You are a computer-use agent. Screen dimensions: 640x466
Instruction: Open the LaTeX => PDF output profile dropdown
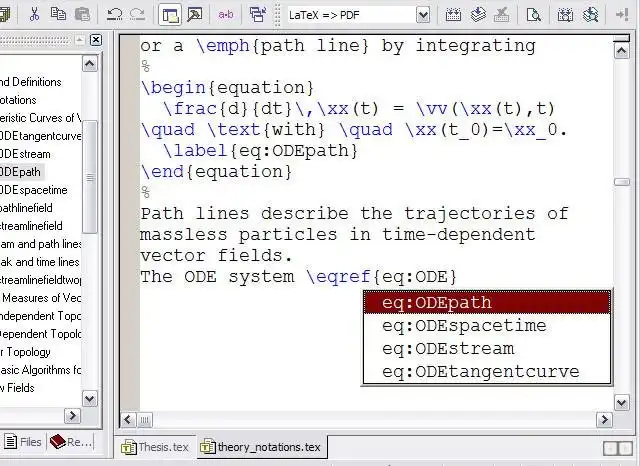click(x=358, y=16)
